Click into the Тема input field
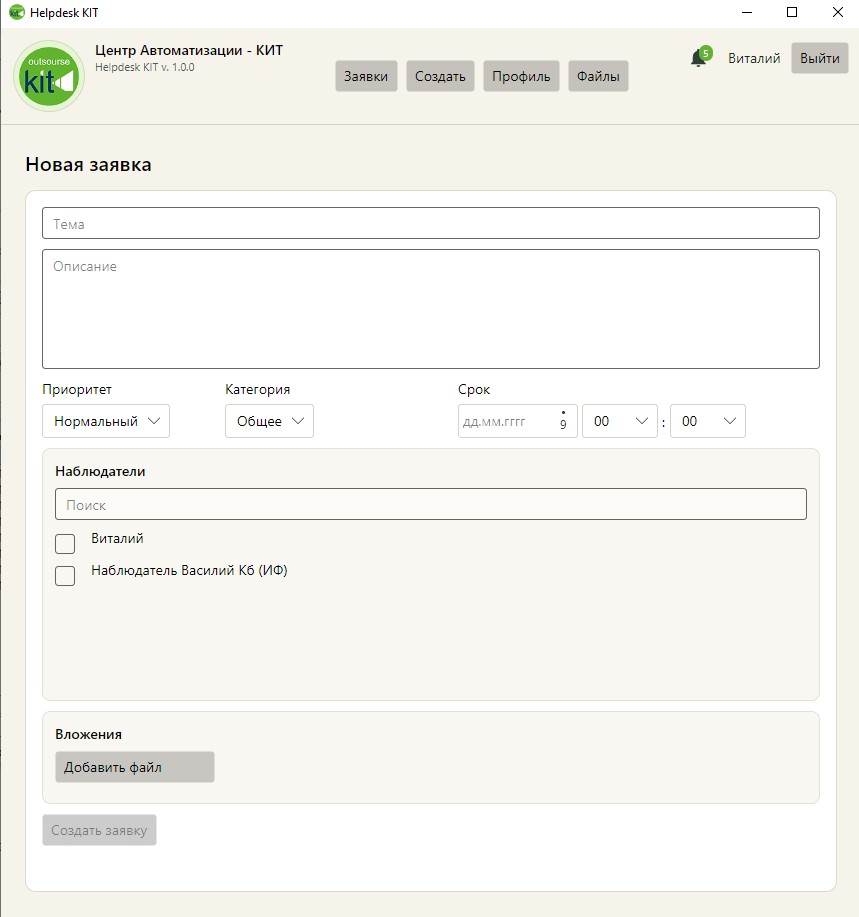859x917 pixels. (430, 223)
